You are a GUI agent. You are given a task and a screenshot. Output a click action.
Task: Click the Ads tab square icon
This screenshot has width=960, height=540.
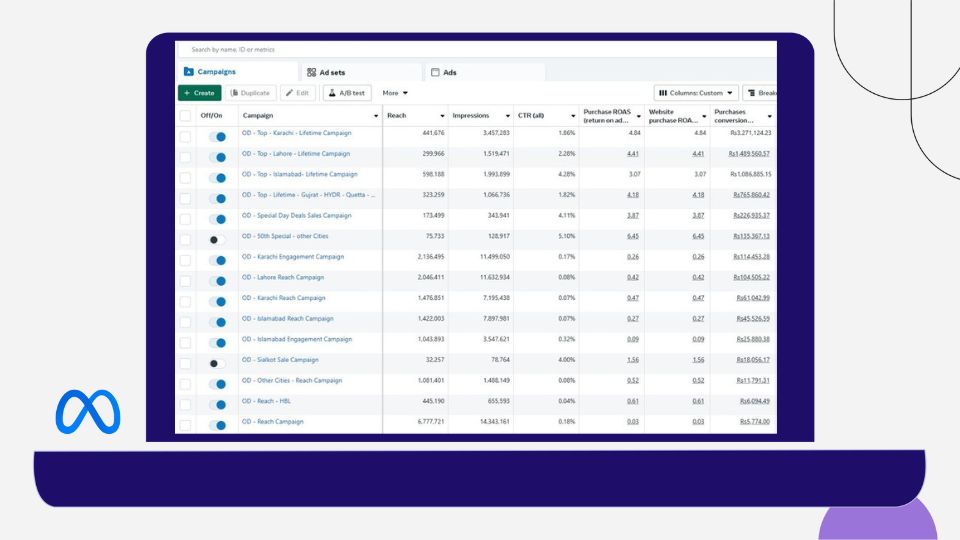[x=435, y=72]
